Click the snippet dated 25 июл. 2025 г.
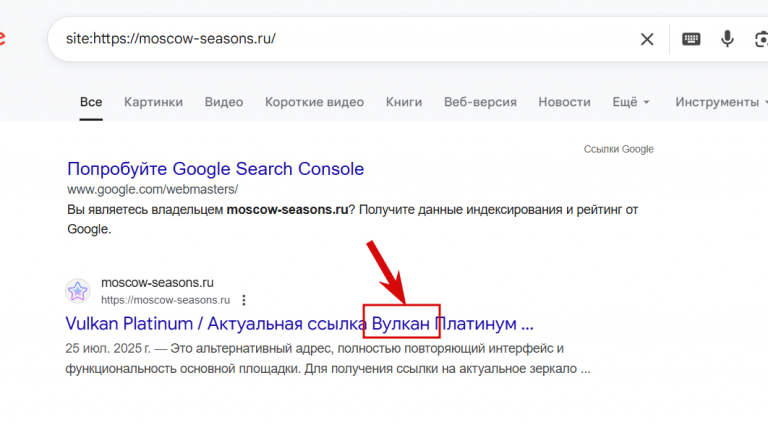Screen dimensions: 768x425 click(x=328, y=358)
